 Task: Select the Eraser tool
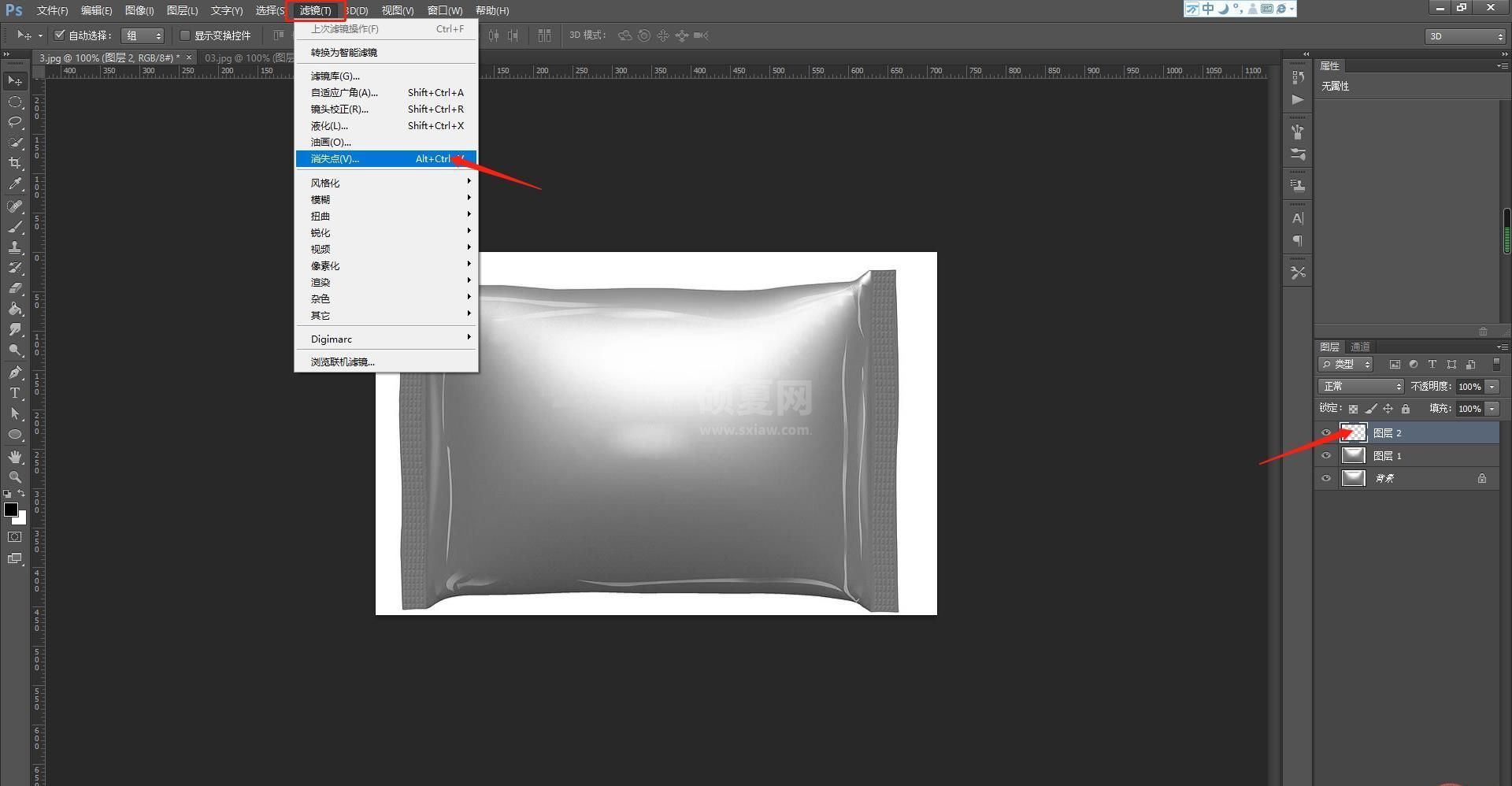click(x=15, y=288)
